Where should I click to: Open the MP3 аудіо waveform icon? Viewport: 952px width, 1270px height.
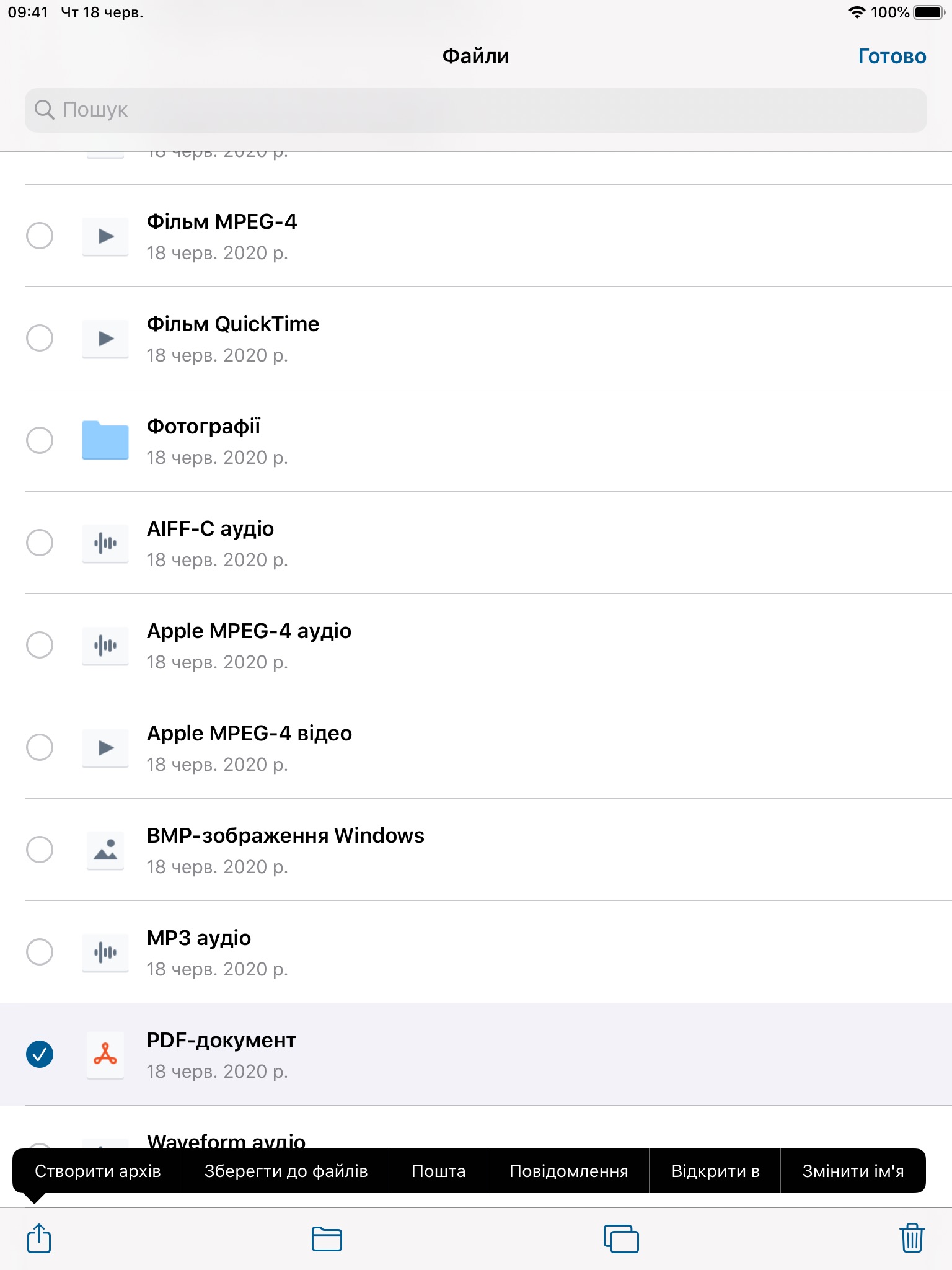point(105,952)
